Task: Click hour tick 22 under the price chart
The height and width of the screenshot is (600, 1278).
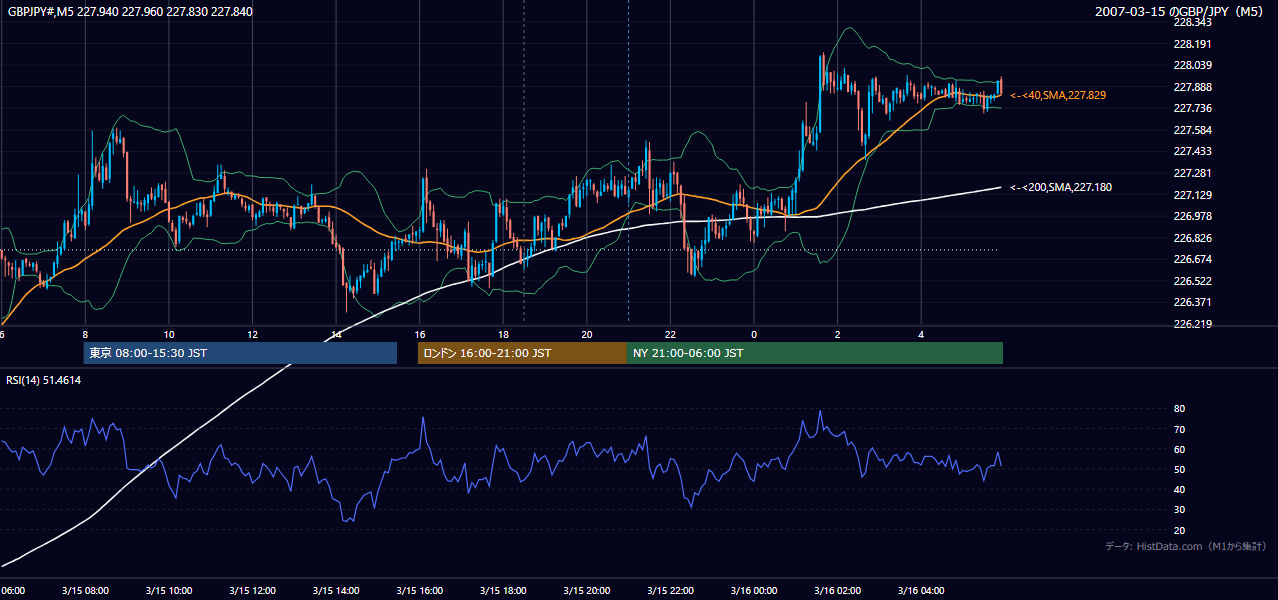Action: 670,334
